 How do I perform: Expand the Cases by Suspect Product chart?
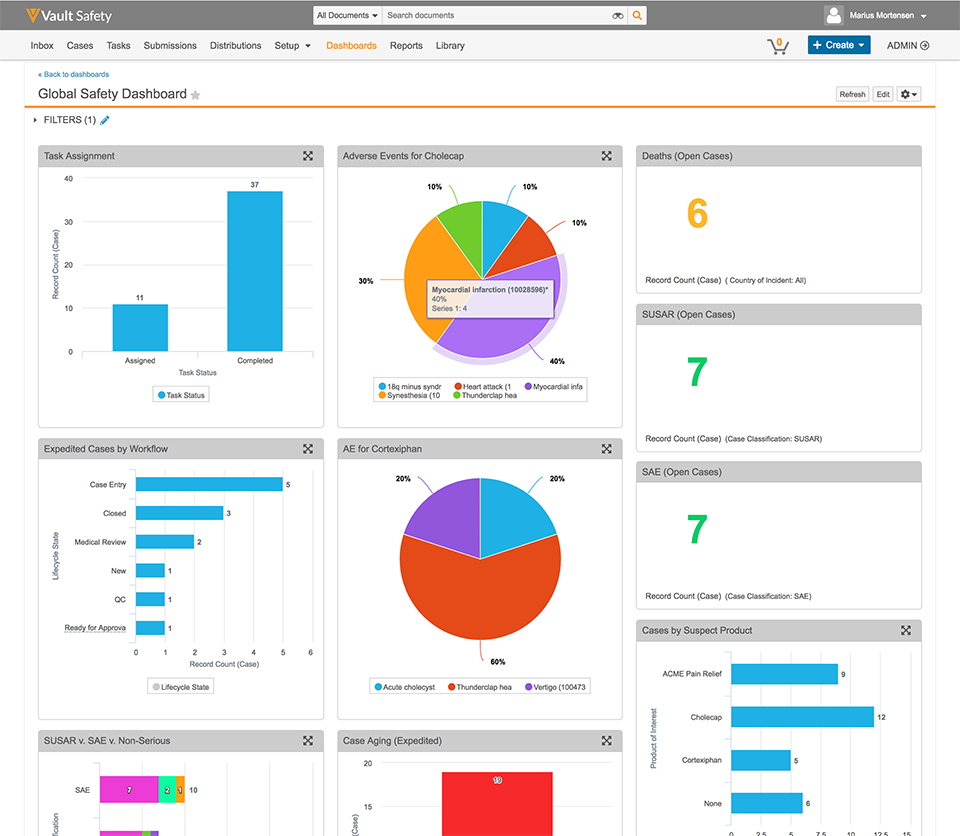pos(906,631)
